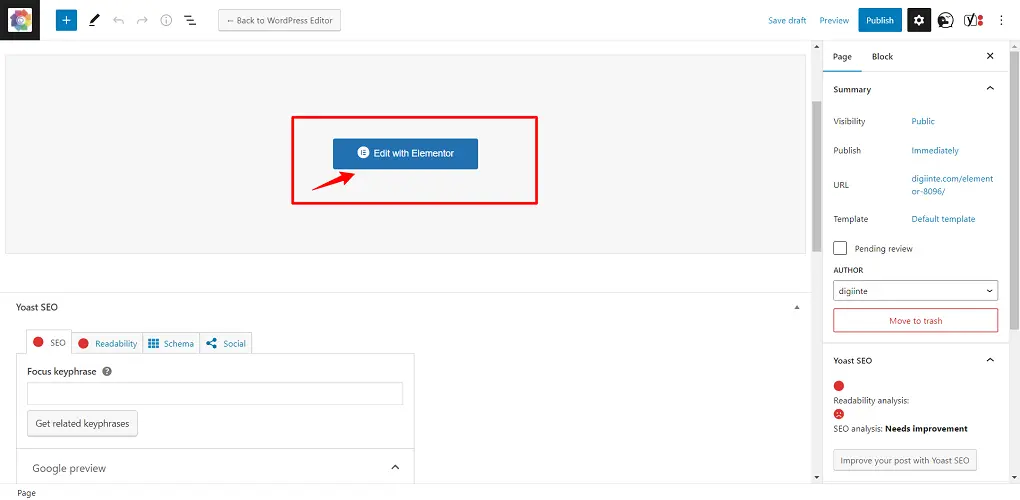Click the Page breadcrumb in footer
Image resolution: width=1020 pixels, height=500 pixels.
[27, 493]
